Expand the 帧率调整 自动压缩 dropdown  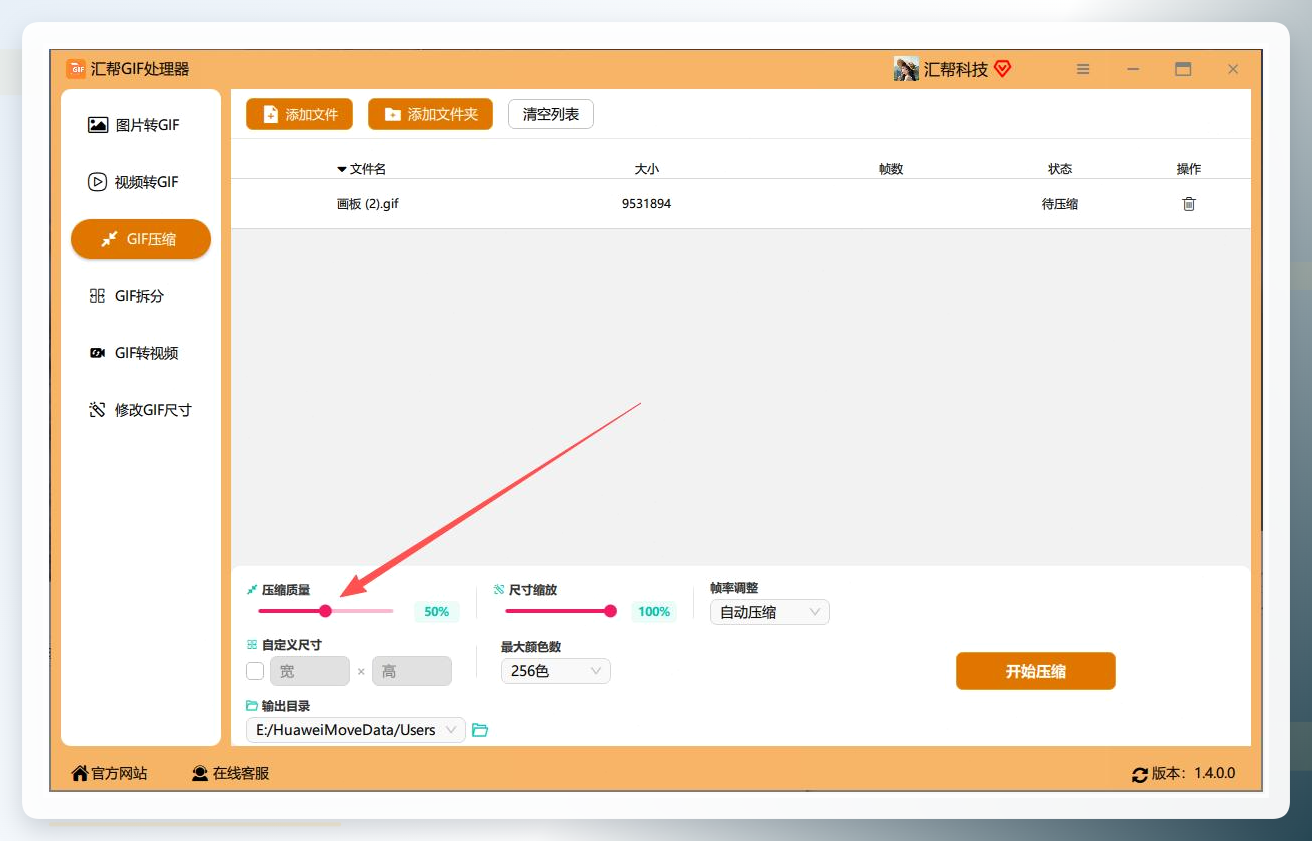[769, 611]
